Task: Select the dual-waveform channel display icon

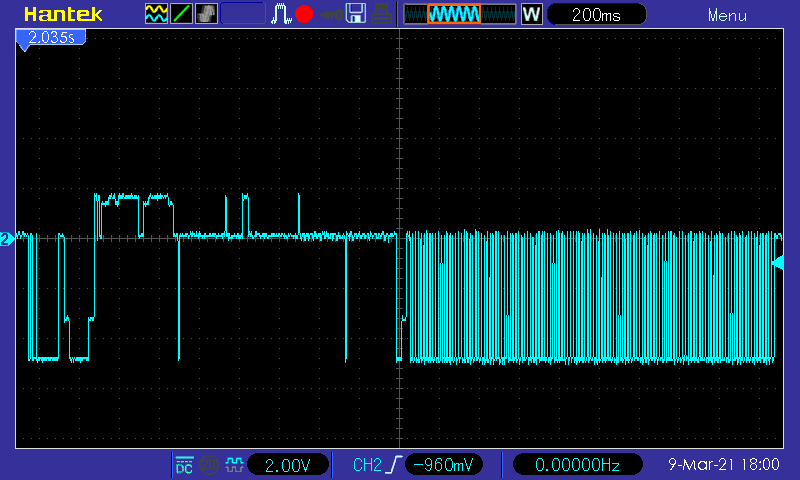Action: pos(156,14)
